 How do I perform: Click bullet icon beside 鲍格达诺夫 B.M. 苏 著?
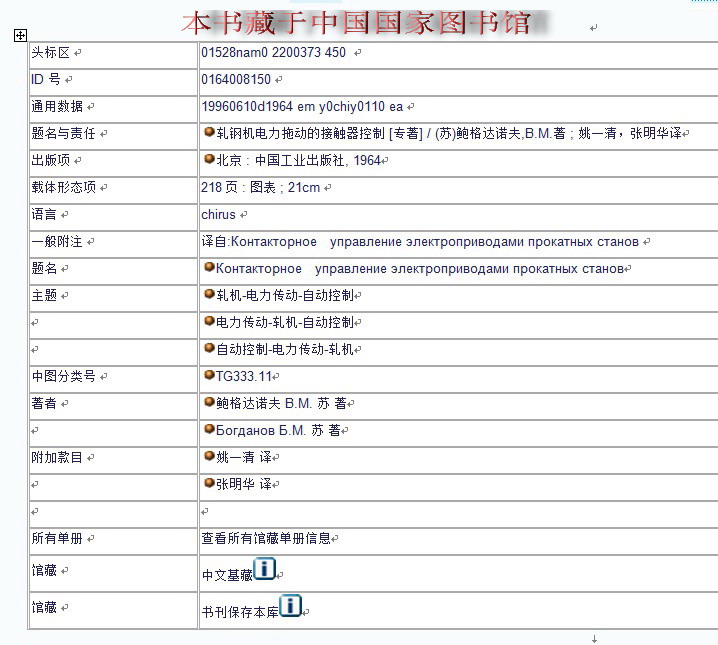pos(209,402)
